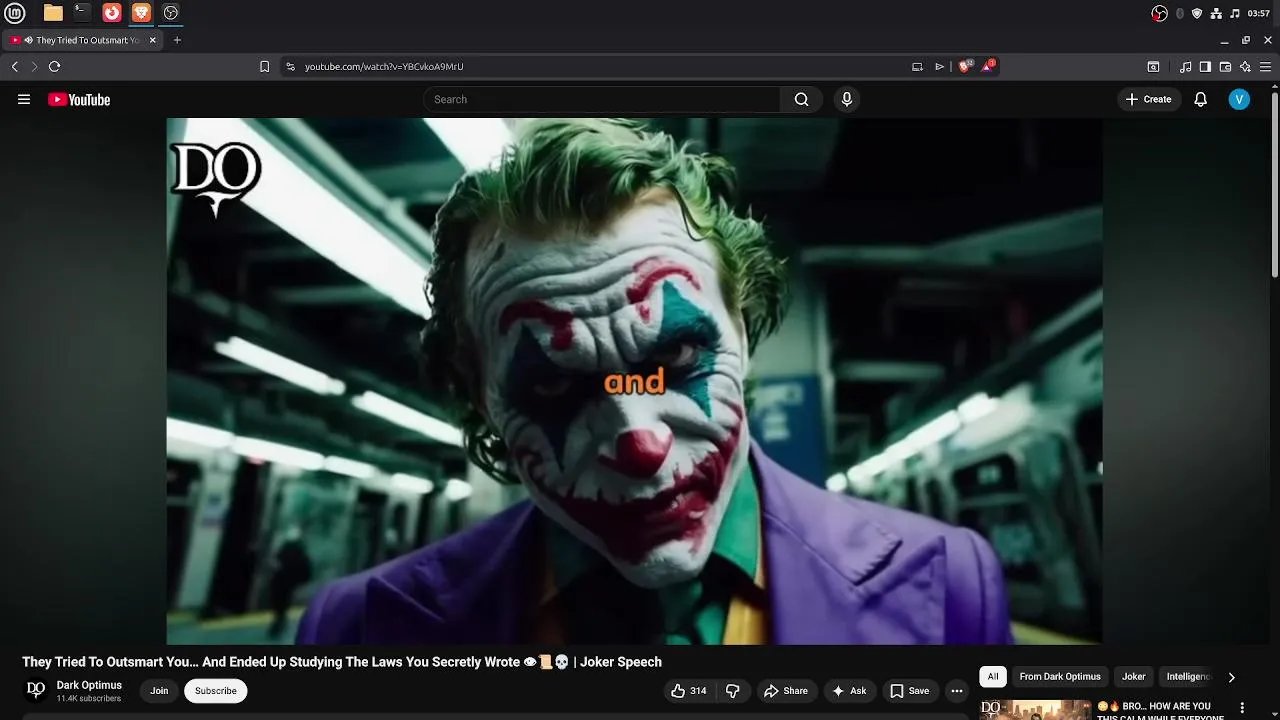Like the video with thumbs up
Viewport: 1280px width, 720px height.
[689, 691]
